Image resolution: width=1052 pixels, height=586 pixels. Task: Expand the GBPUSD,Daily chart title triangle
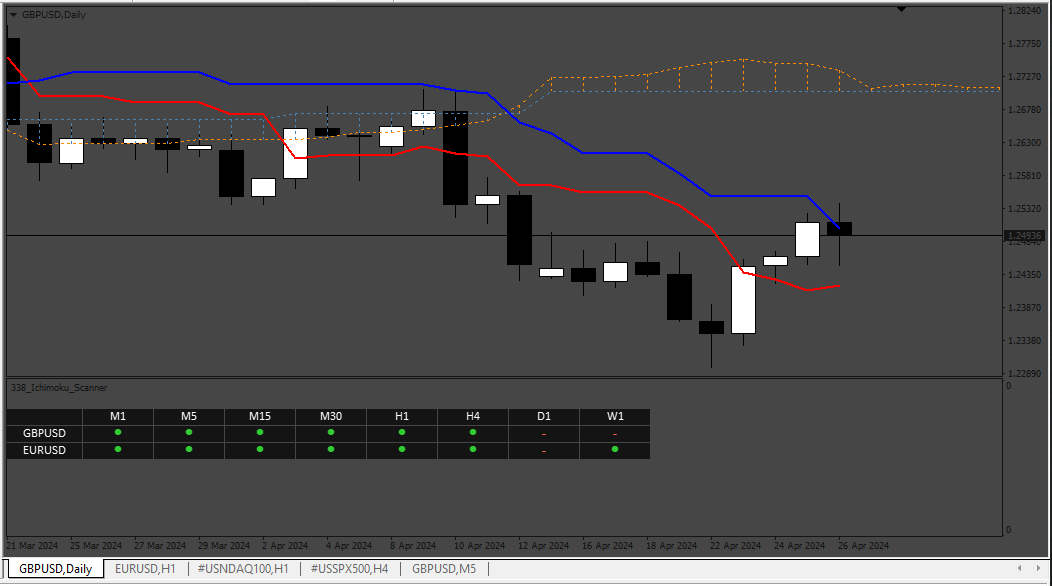[13, 15]
